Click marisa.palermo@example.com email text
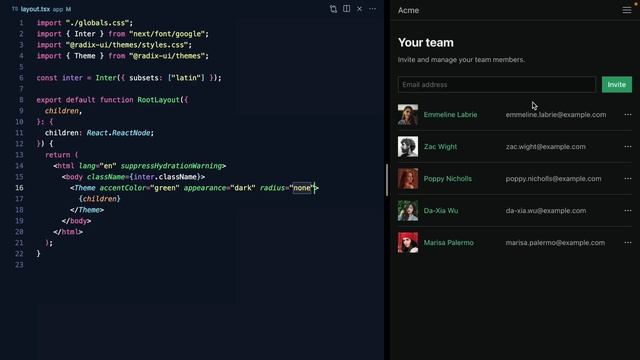Viewport: 640px width, 360px height. 555,242
